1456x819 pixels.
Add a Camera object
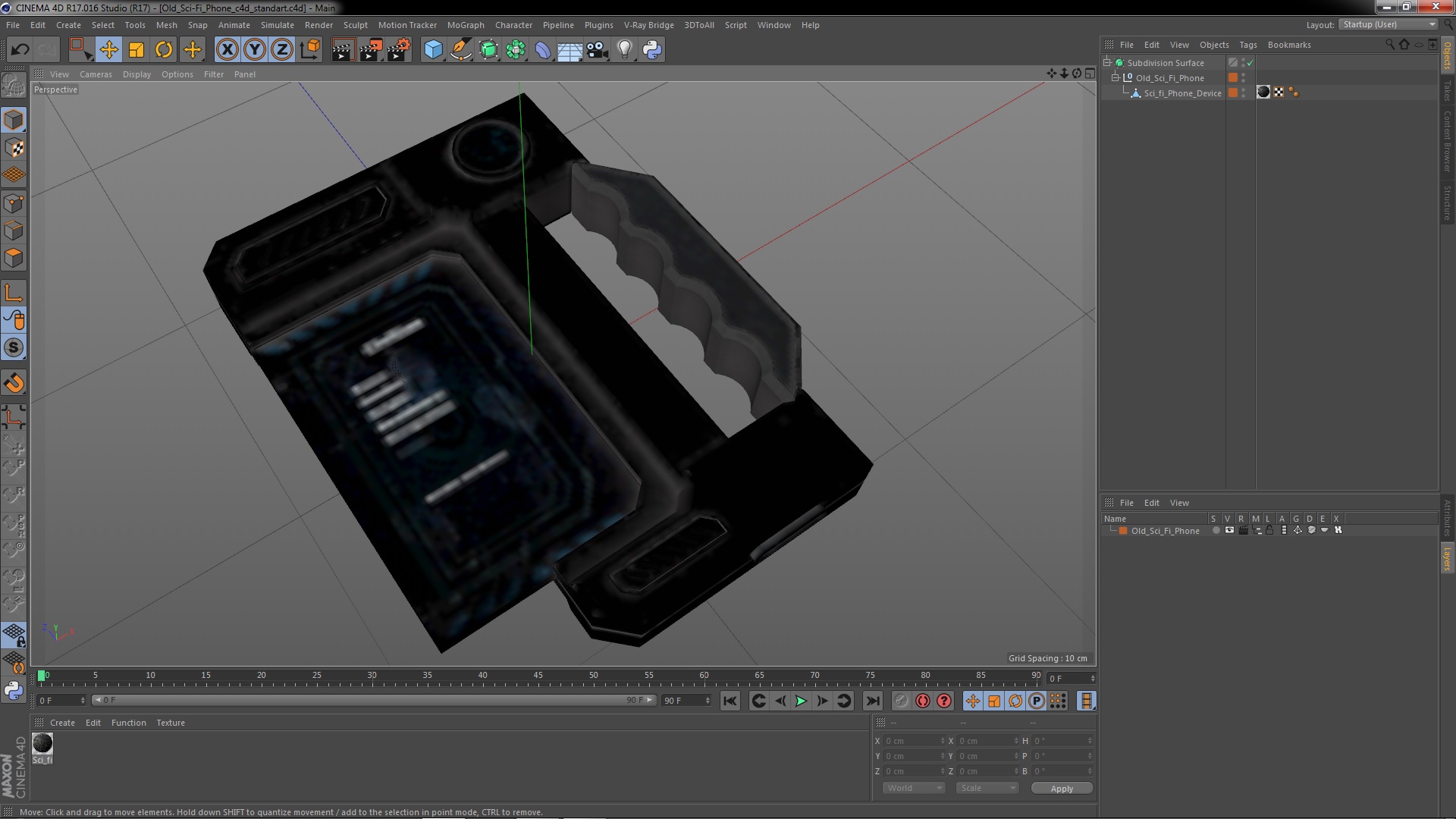pos(598,50)
